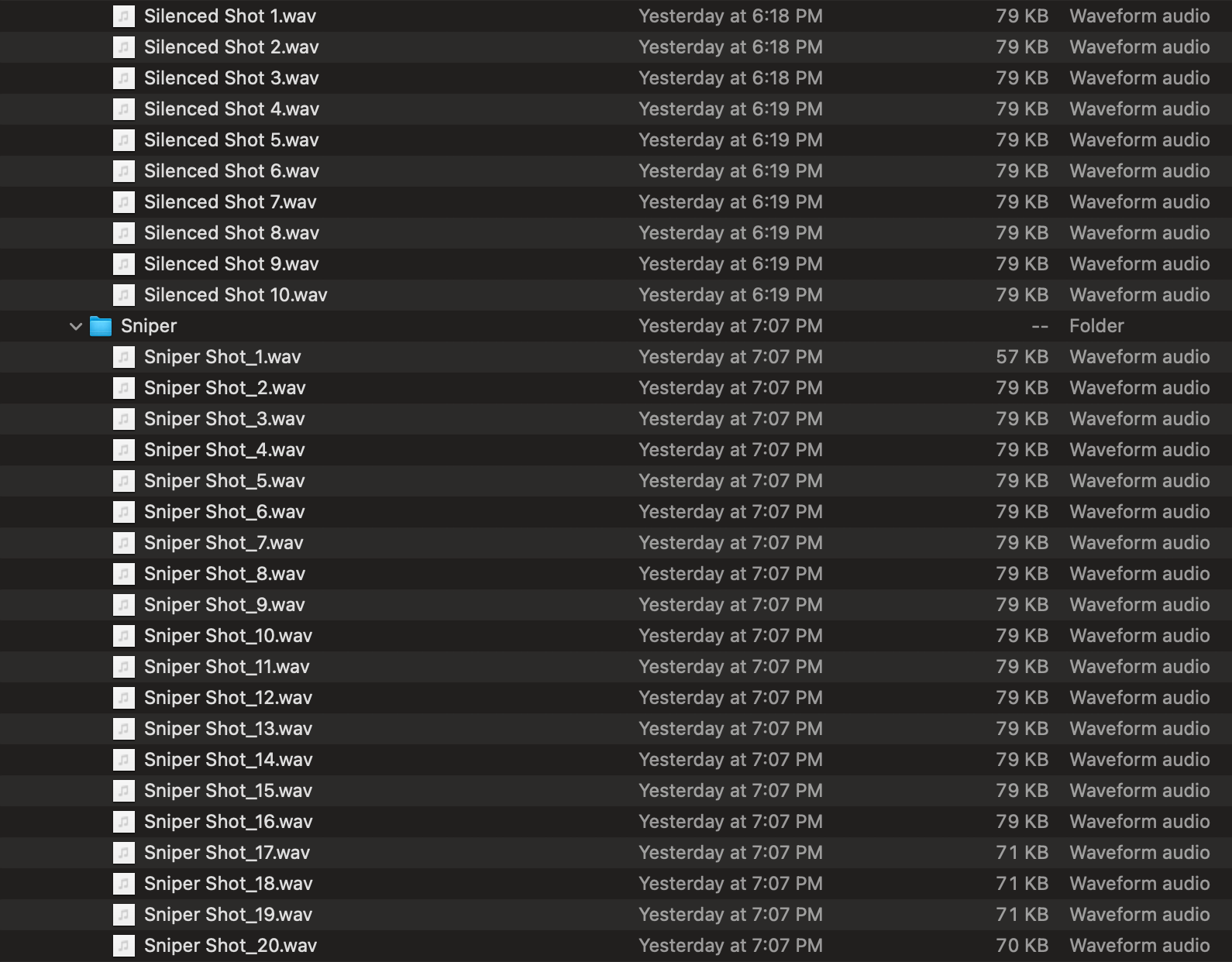The height and width of the screenshot is (962, 1232).
Task: Select the Sniper folder name
Action: (149, 326)
